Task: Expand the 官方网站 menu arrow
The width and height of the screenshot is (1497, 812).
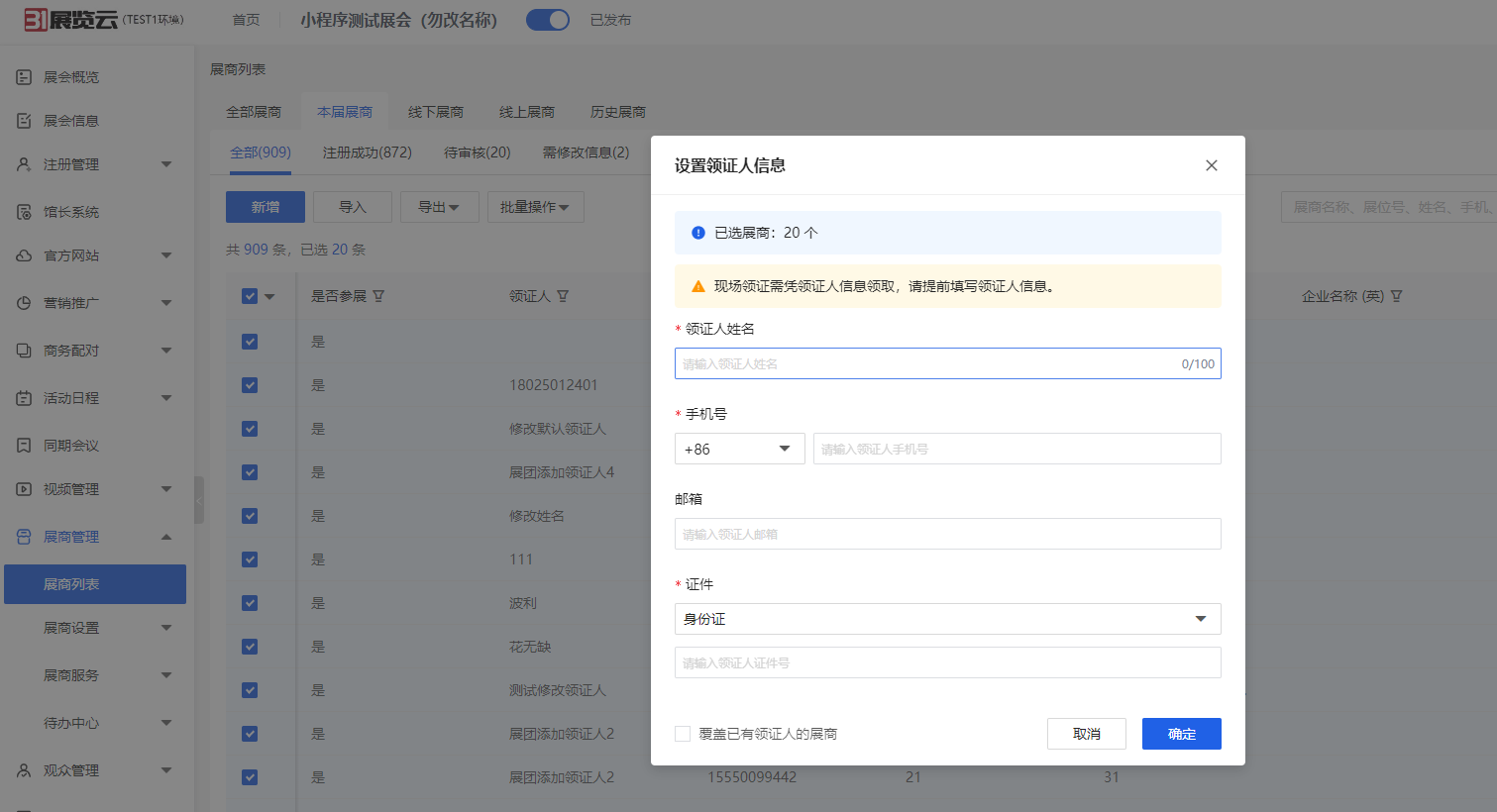Action: [x=166, y=255]
